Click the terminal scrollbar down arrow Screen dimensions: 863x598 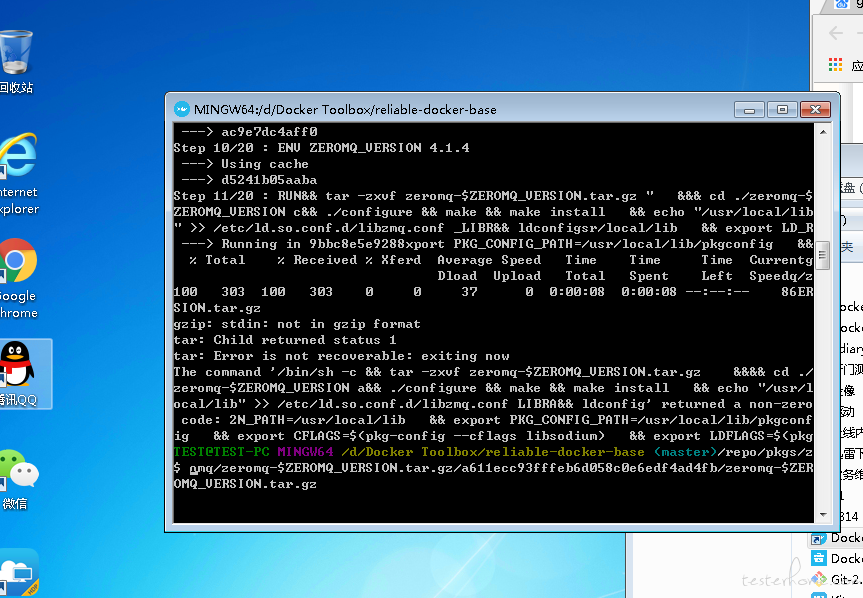coord(823,515)
